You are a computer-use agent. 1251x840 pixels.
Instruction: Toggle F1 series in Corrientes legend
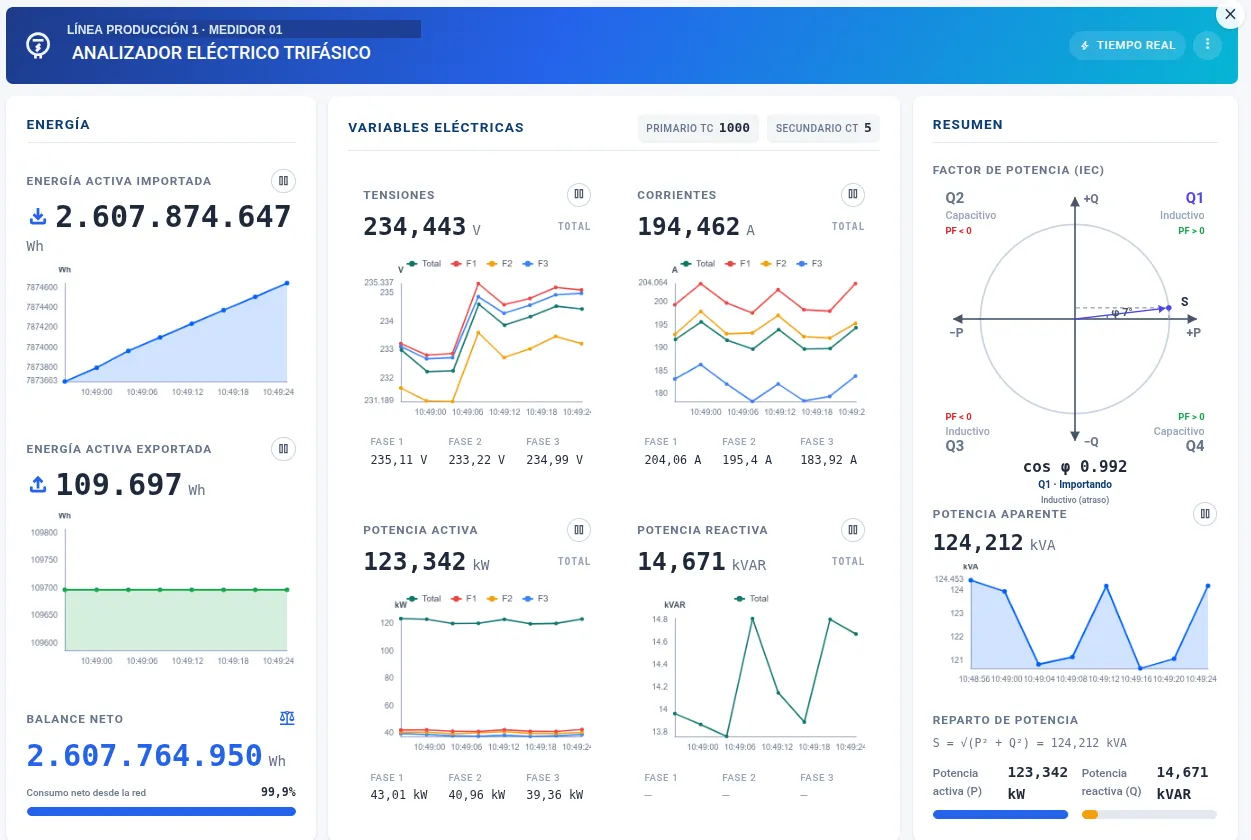(x=736, y=264)
